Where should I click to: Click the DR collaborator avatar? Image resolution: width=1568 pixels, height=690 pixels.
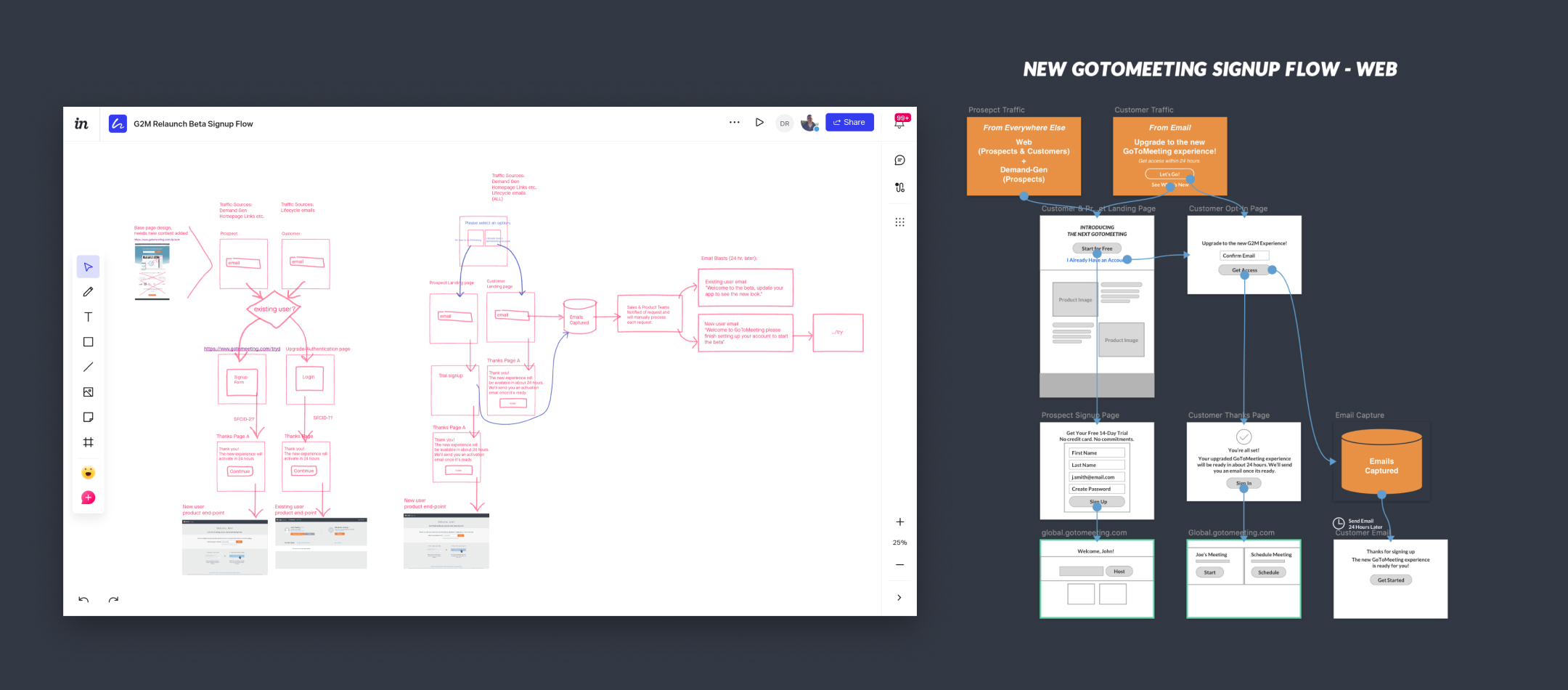785,123
